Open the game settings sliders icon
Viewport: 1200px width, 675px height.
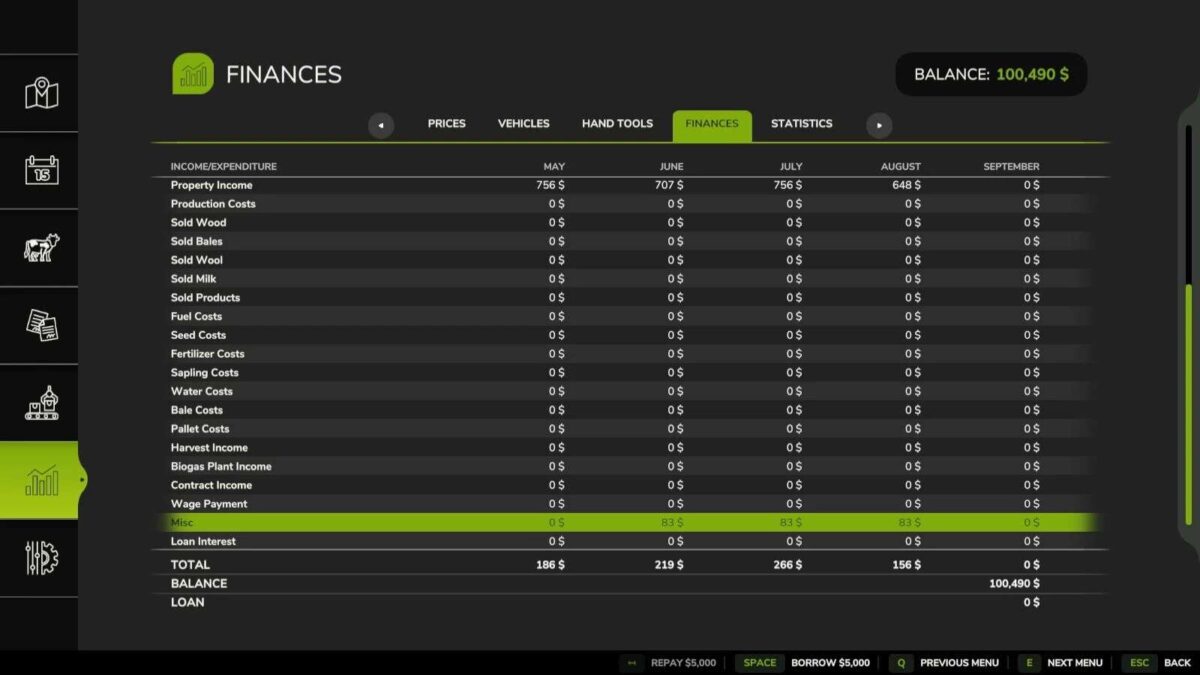tap(40, 558)
